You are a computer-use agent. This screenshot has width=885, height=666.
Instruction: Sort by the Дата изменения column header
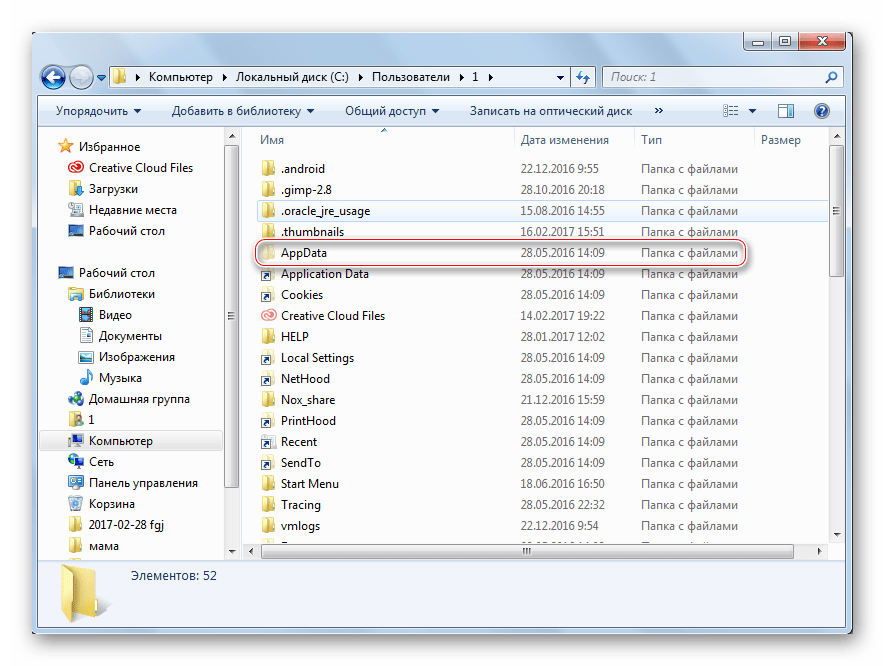(x=565, y=140)
